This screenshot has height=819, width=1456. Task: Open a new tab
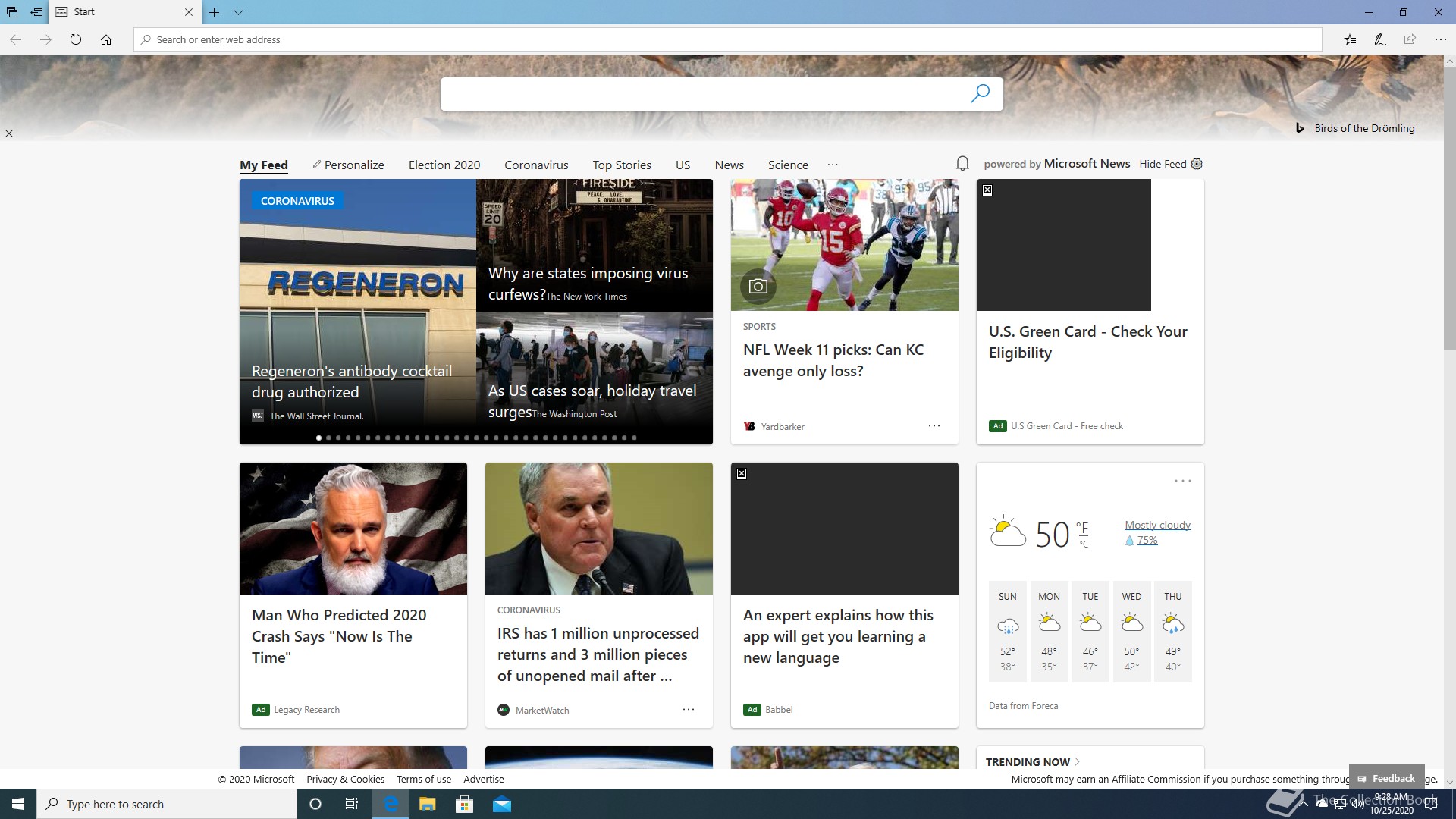point(215,12)
